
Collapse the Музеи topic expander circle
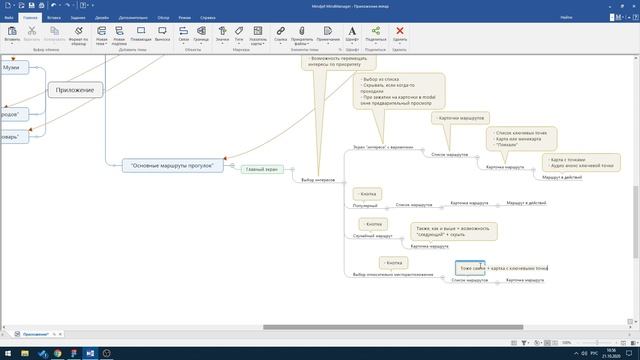click(36, 67)
